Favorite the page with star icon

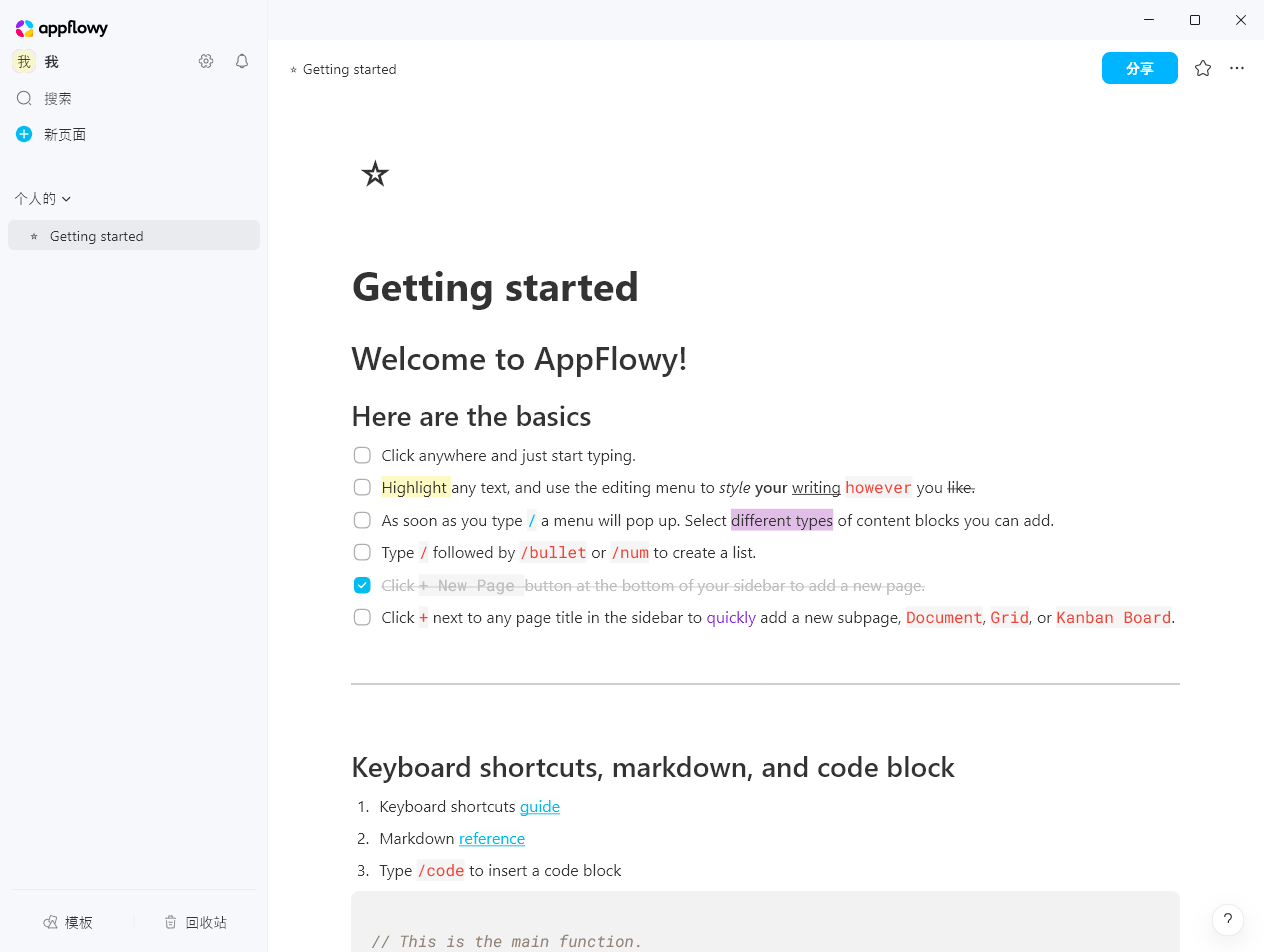click(x=1203, y=68)
